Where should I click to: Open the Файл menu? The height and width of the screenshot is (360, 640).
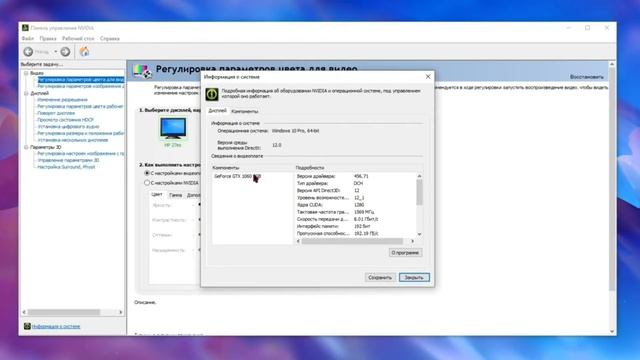(x=27, y=38)
